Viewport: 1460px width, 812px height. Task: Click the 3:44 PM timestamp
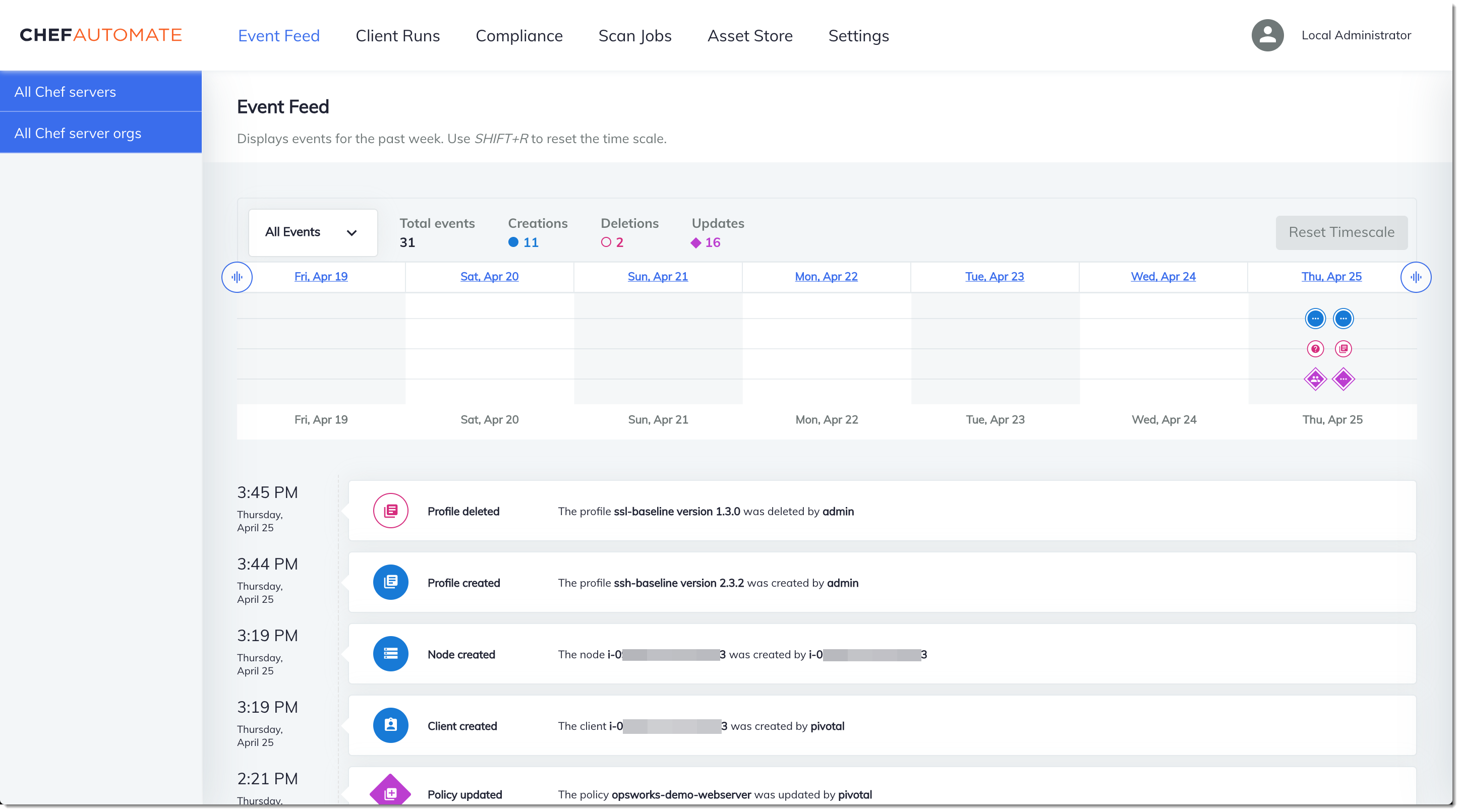point(267,564)
